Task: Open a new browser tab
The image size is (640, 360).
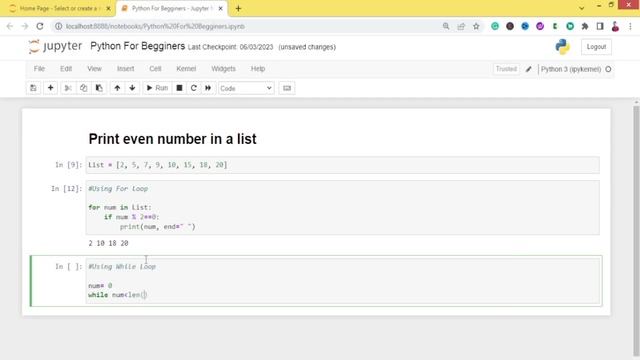Action: [x=238, y=9]
